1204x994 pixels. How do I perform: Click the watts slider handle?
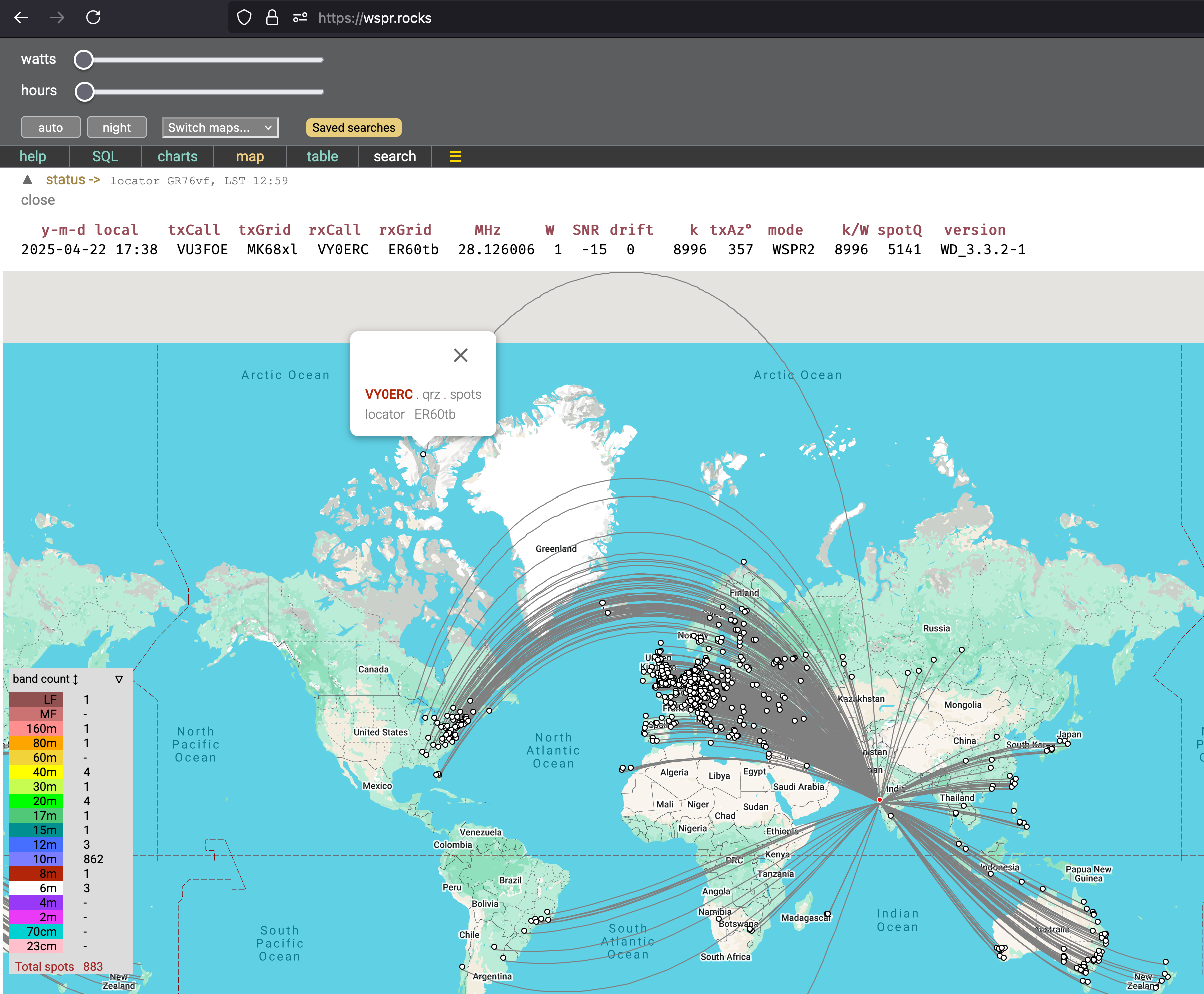pyautogui.click(x=84, y=60)
